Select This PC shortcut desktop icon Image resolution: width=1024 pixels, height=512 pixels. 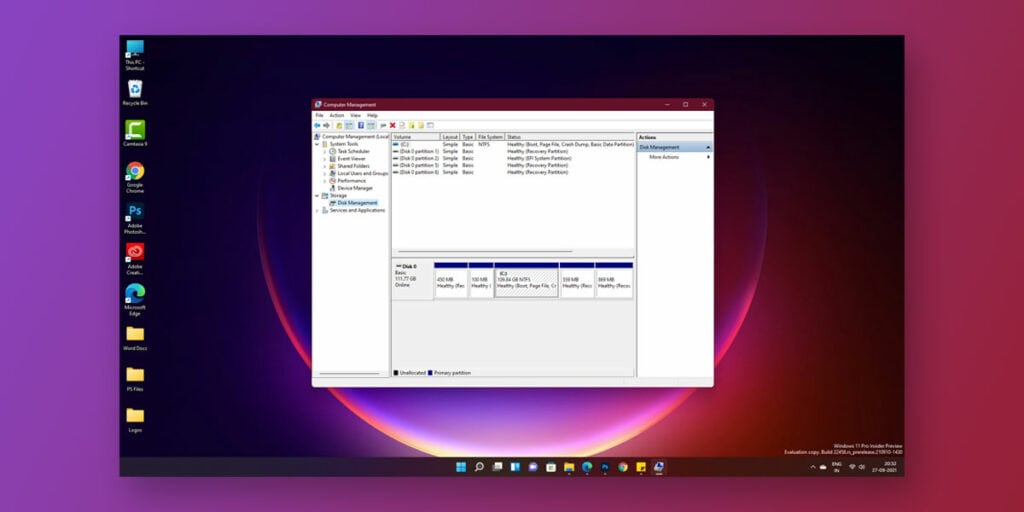[135, 55]
